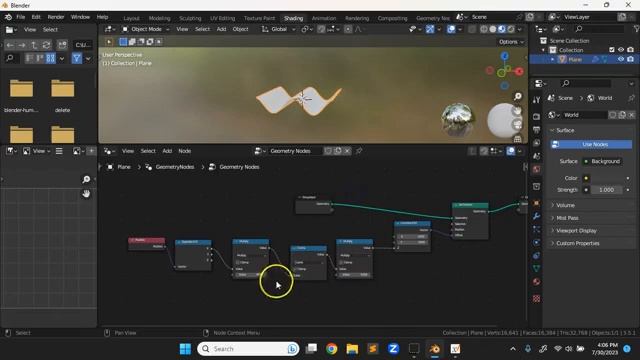Hide Collection with eye icon in outliner

tap(621, 50)
